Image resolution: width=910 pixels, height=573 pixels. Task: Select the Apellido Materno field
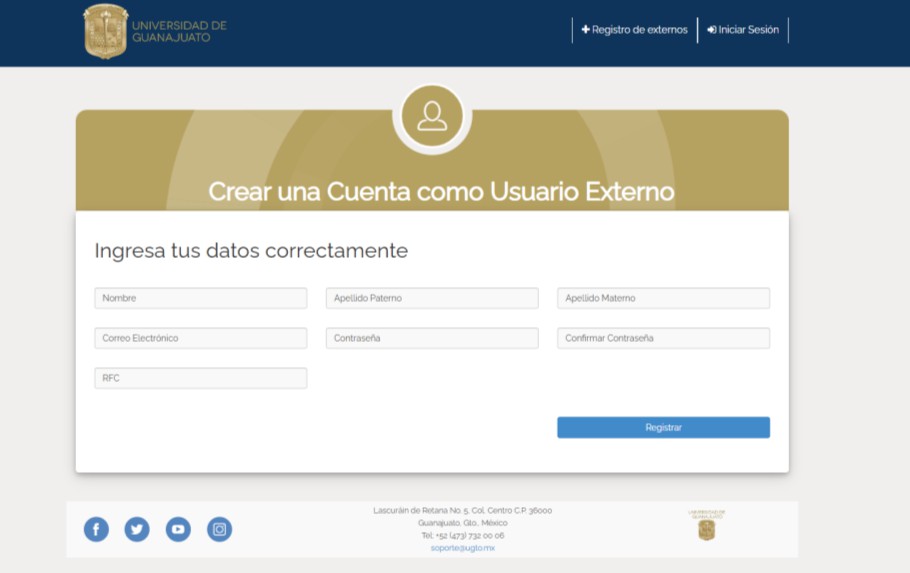click(663, 298)
